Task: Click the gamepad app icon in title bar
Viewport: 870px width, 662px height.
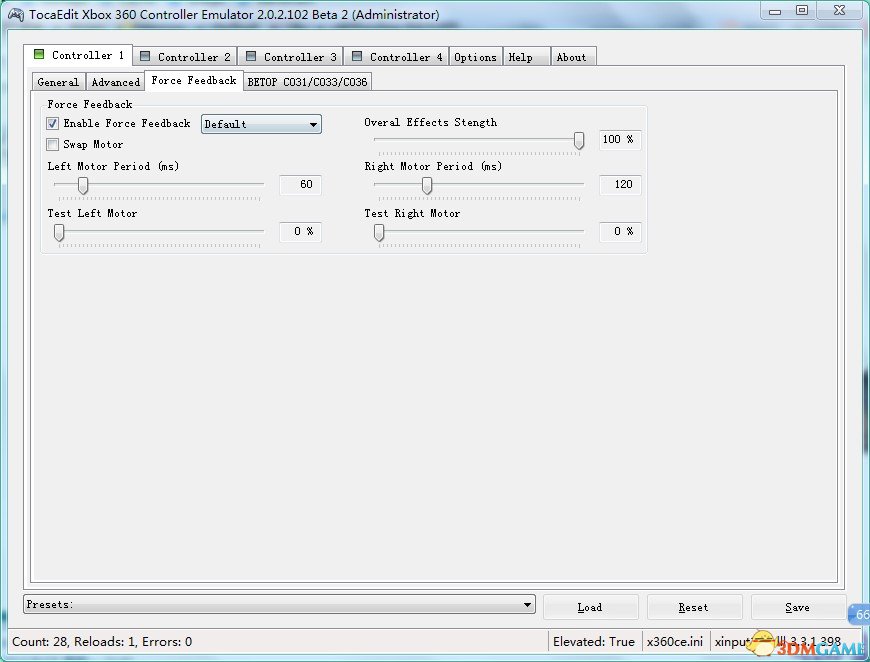Action: pyautogui.click(x=16, y=15)
